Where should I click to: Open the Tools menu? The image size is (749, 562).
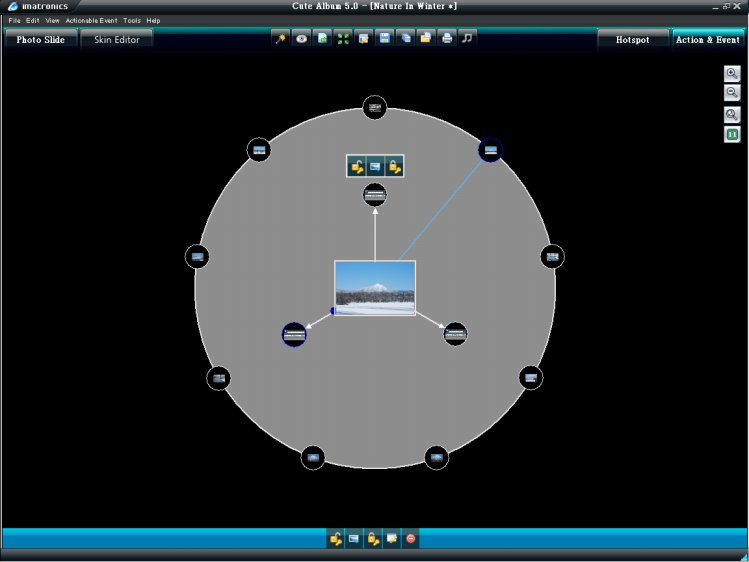tap(132, 21)
